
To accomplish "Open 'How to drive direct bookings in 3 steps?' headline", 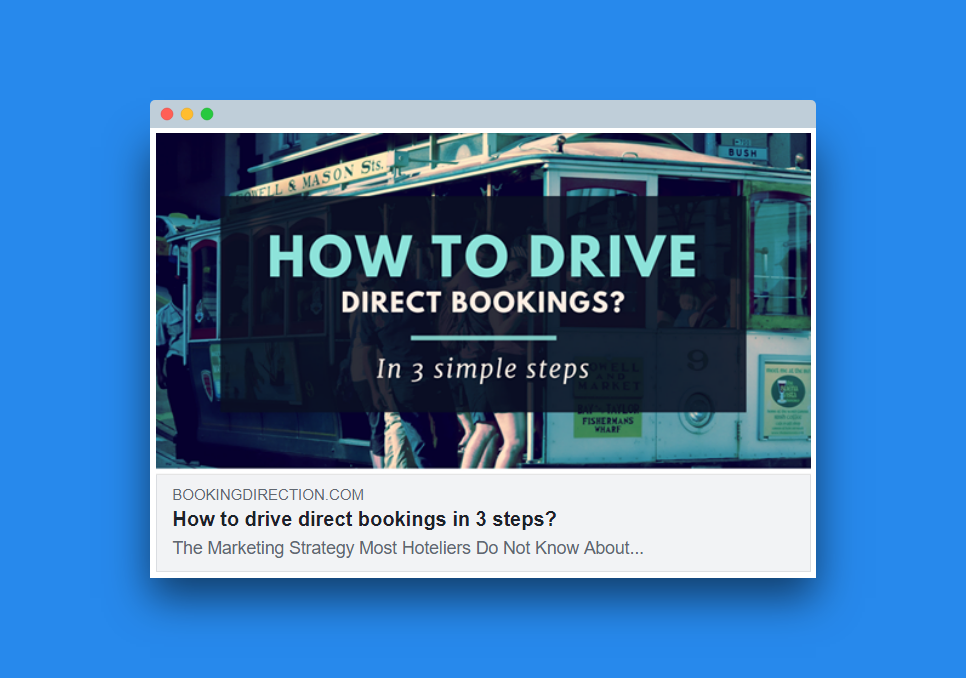I will (x=364, y=519).
